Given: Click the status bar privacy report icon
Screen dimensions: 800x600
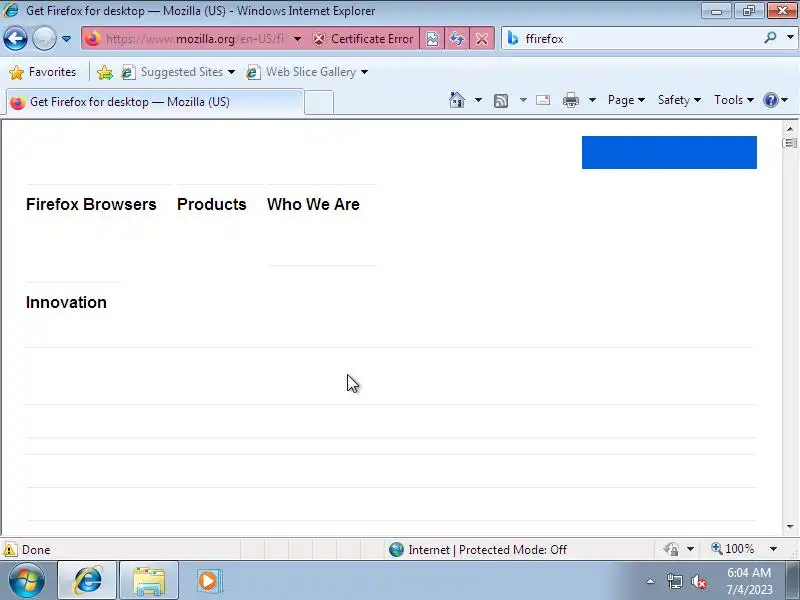Looking at the screenshot, I should [671, 549].
